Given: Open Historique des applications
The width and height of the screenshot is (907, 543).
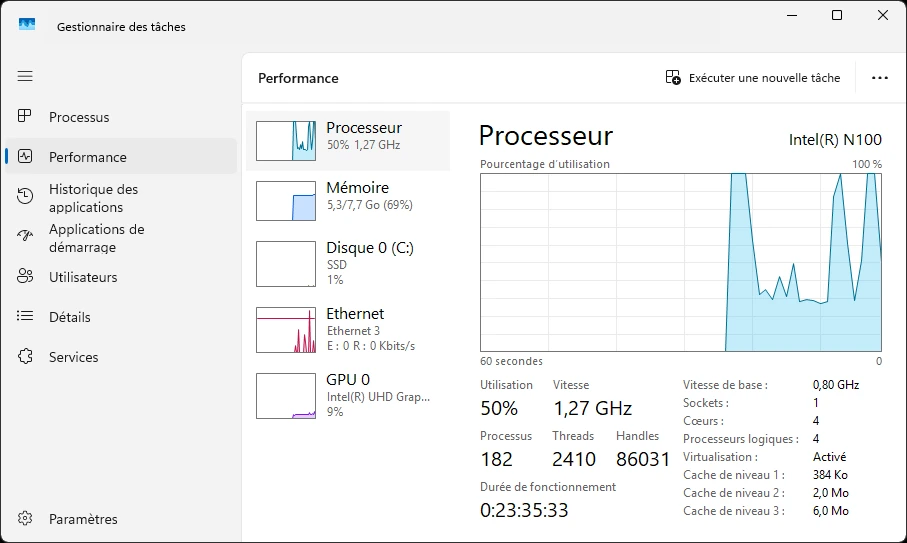Looking at the screenshot, I should [x=121, y=198].
